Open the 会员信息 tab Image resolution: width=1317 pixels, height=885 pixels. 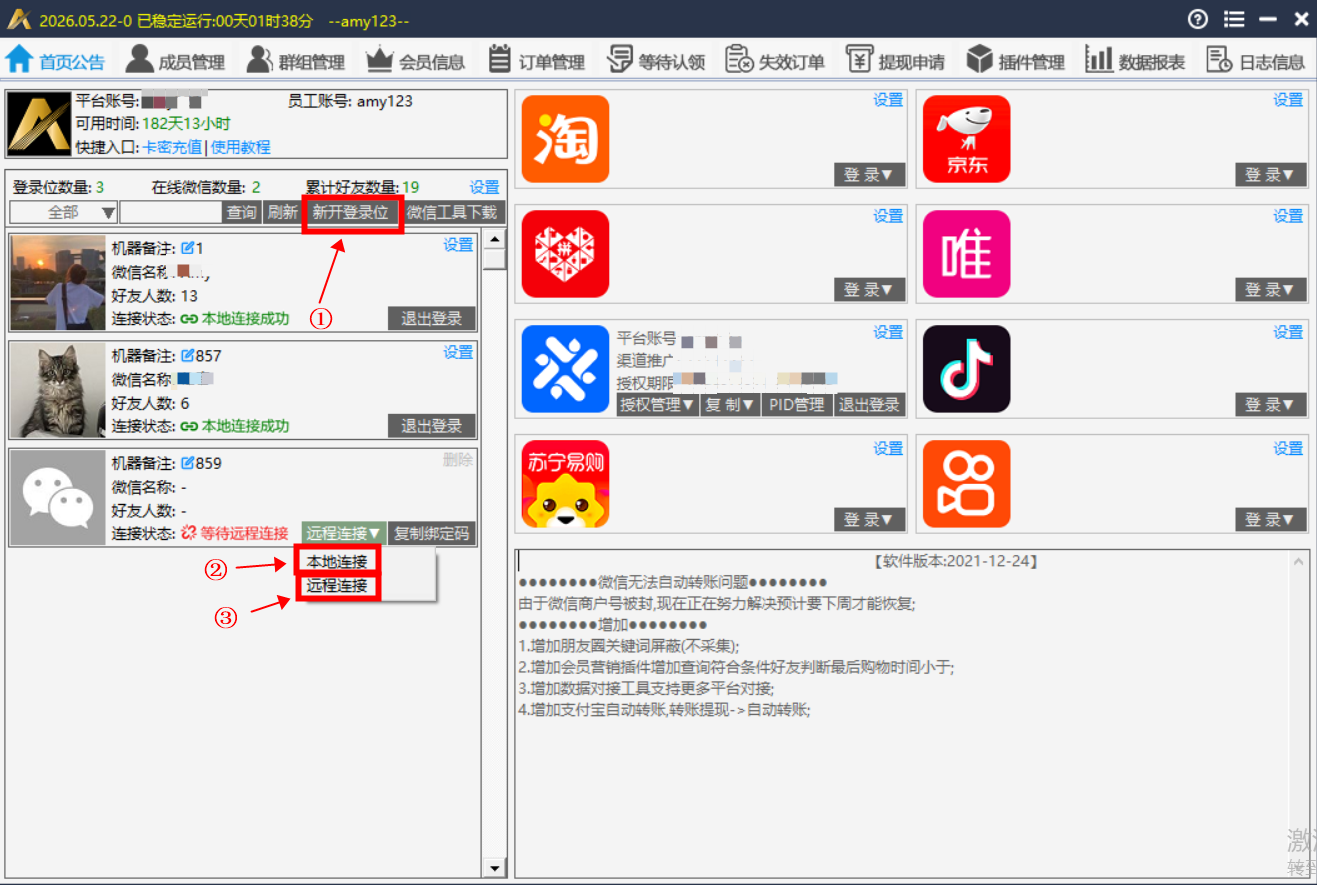click(416, 60)
